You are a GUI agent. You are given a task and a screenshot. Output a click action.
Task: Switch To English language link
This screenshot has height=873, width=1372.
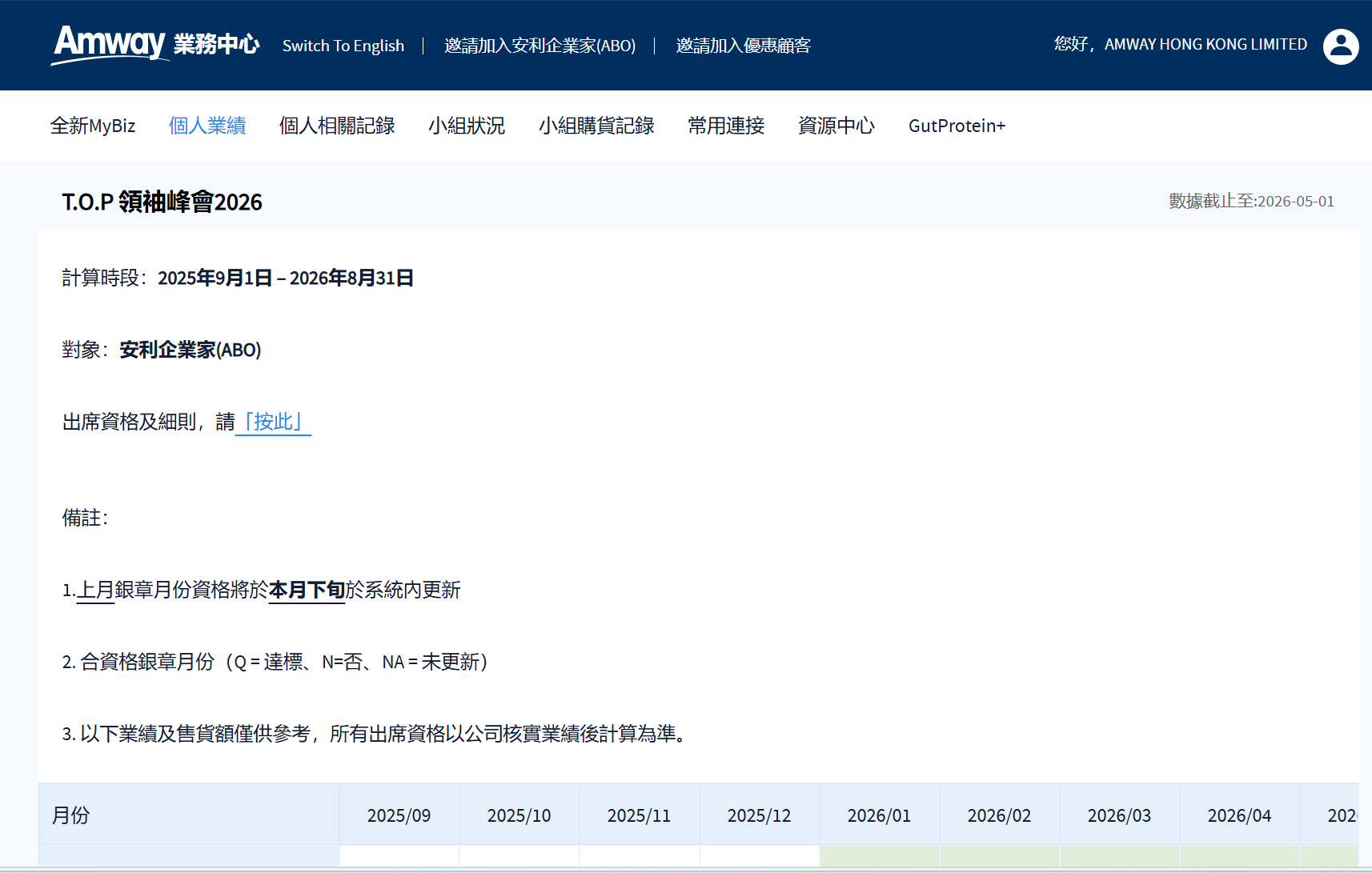343,46
